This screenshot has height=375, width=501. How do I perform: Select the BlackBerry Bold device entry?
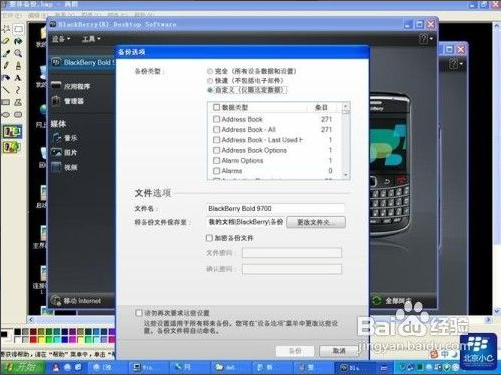[83, 62]
